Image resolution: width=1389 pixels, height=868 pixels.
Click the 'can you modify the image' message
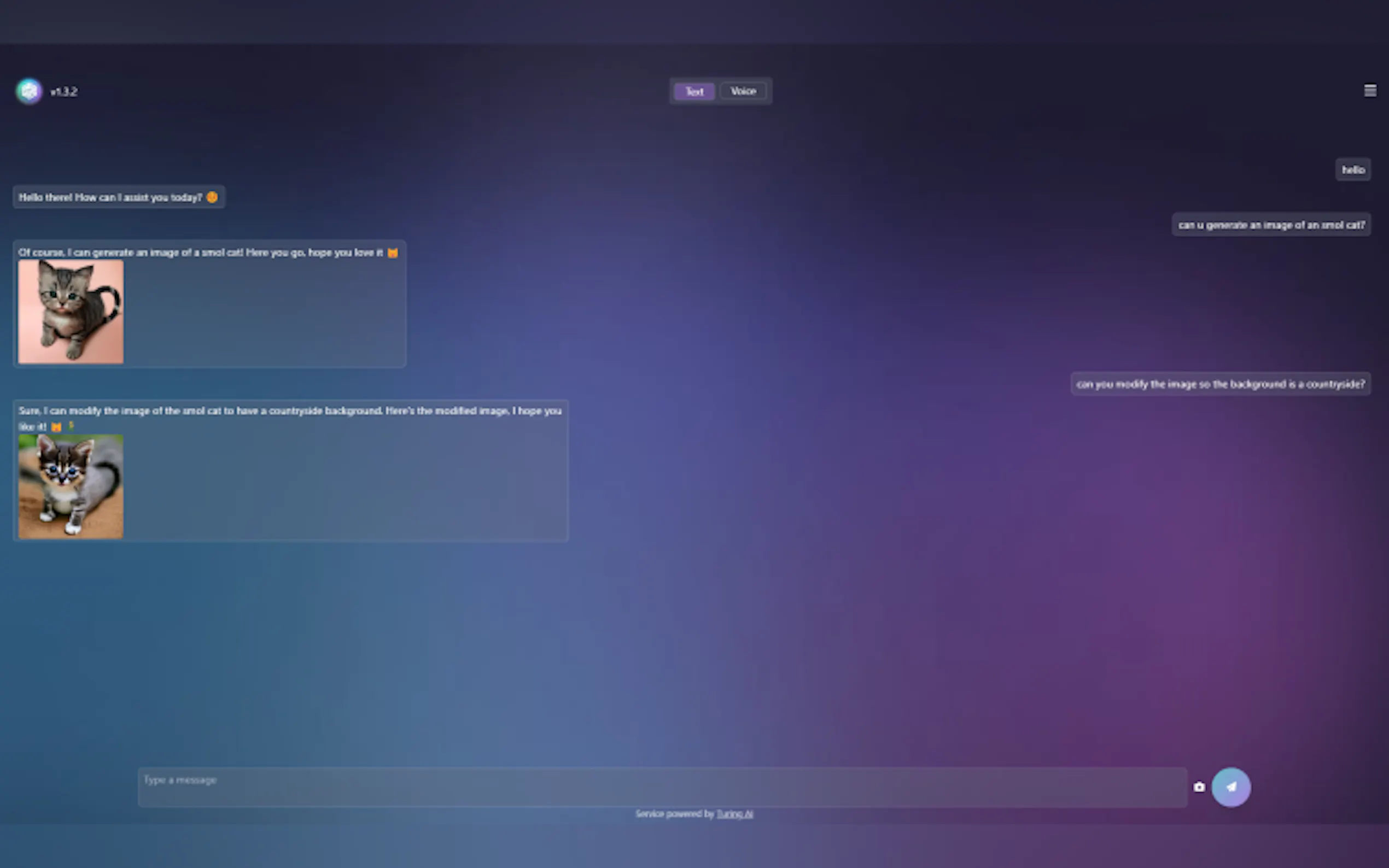coord(1220,384)
